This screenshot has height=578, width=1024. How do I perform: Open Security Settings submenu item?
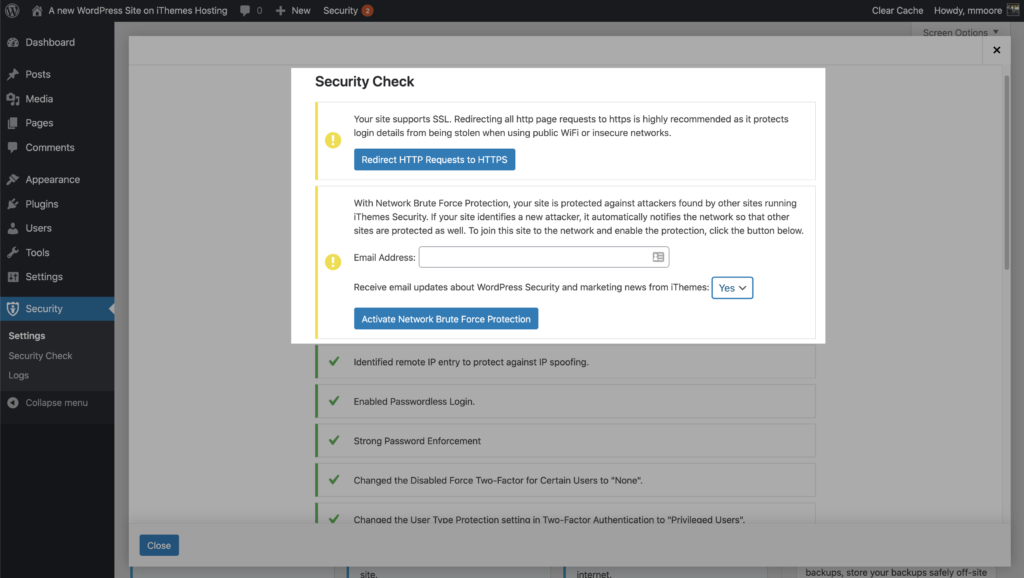point(27,336)
